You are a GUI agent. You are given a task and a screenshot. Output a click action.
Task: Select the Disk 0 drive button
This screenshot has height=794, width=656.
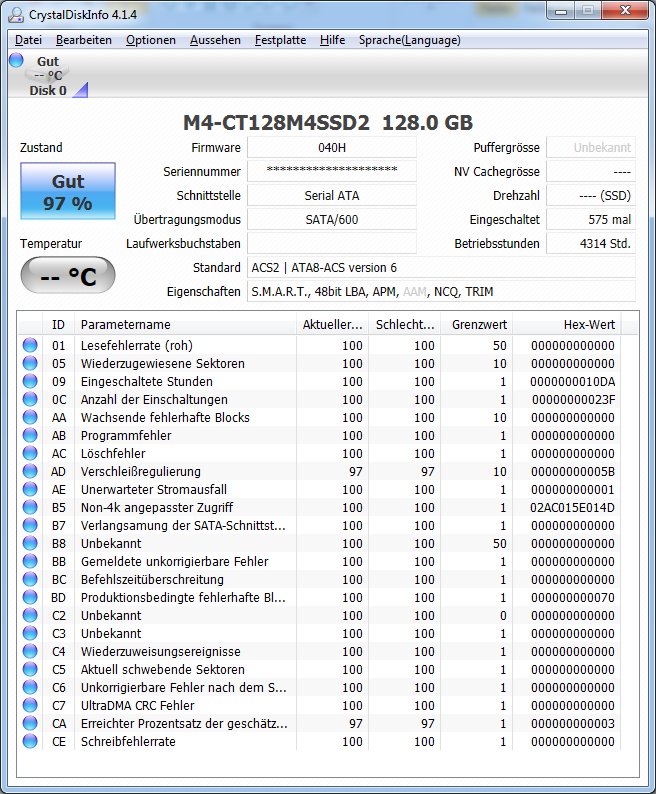click(48, 76)
